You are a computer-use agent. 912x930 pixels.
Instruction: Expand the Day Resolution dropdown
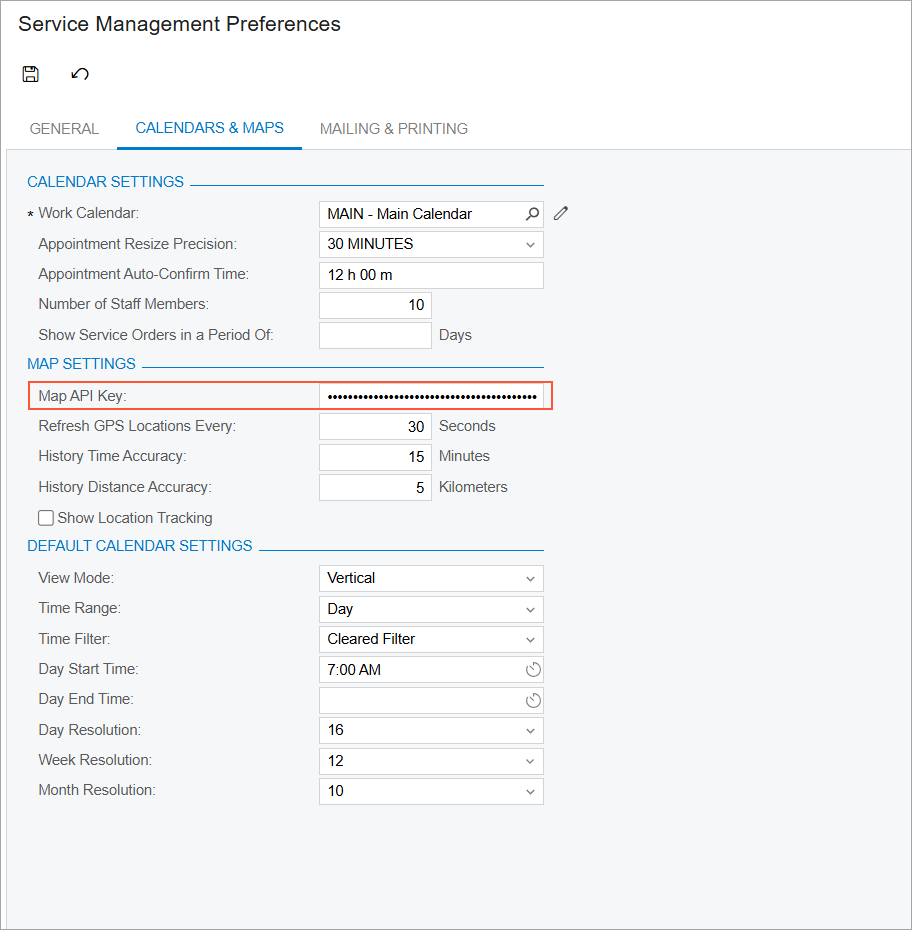pos(530,730)
